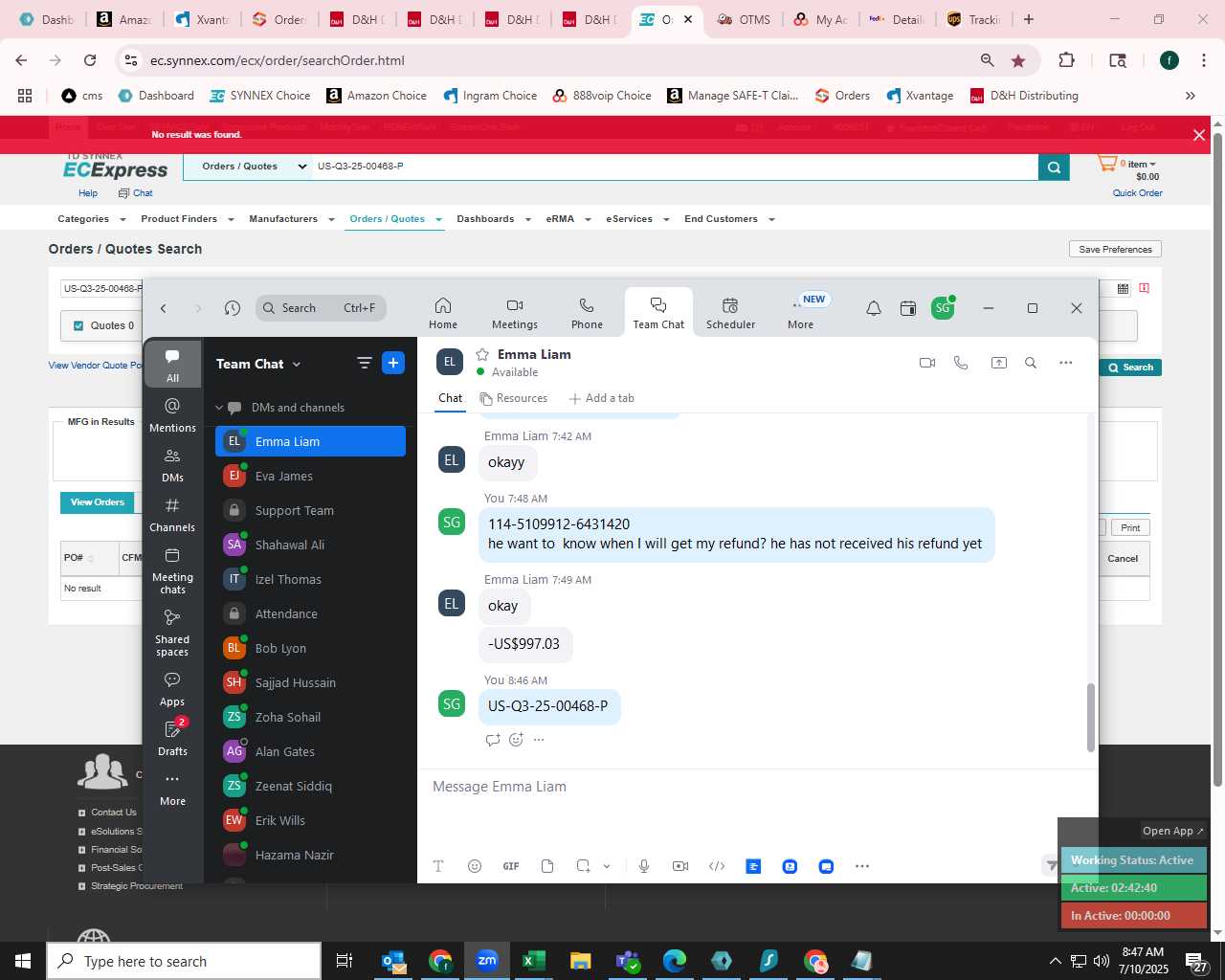1225x980 pixels.
Task: Click the chat message scrollbar
Action: [x=1090, y=718]
